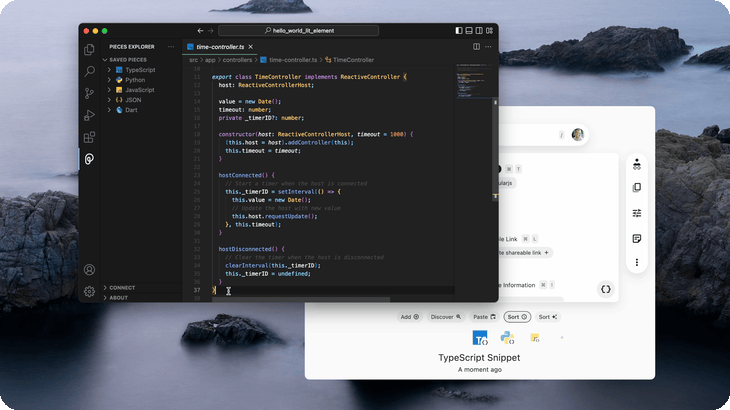Viewport: 730px width, 410px height.
Task: Click the TimeController breadcrumb symbol
Action: tap(353, 60)
